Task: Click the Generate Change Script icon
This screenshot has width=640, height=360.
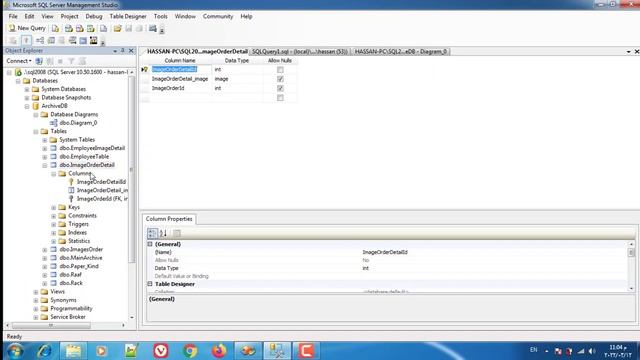Action: [13, 40]
